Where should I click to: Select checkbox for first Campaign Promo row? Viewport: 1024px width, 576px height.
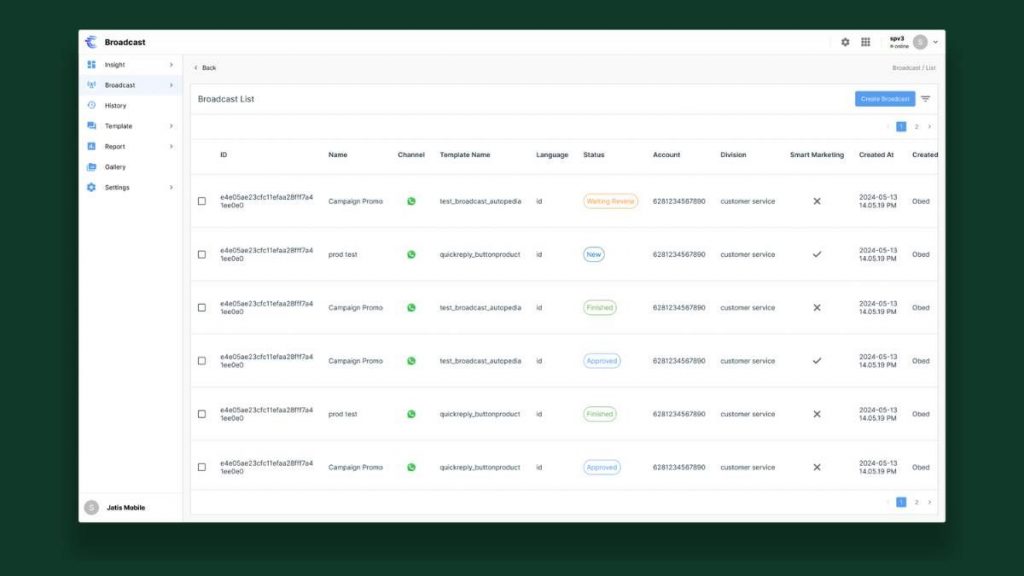pos(202,201)
